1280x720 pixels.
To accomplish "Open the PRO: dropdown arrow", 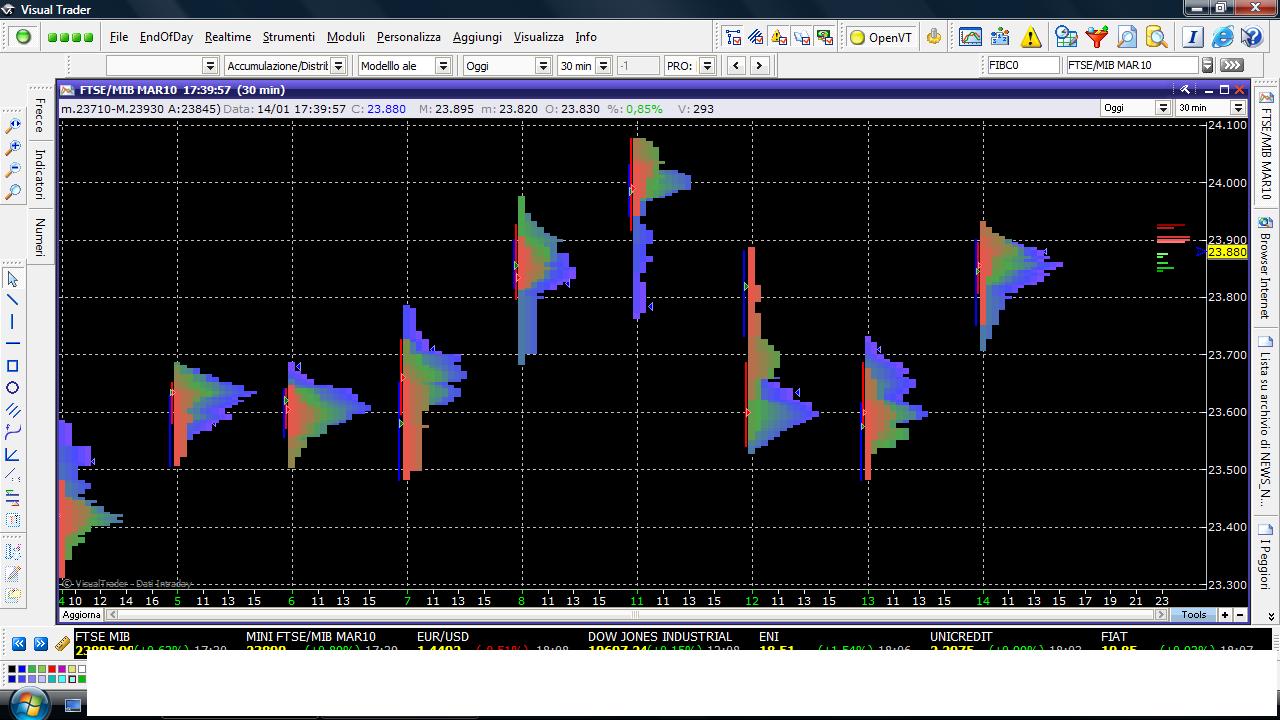I will tap(707, 65).
